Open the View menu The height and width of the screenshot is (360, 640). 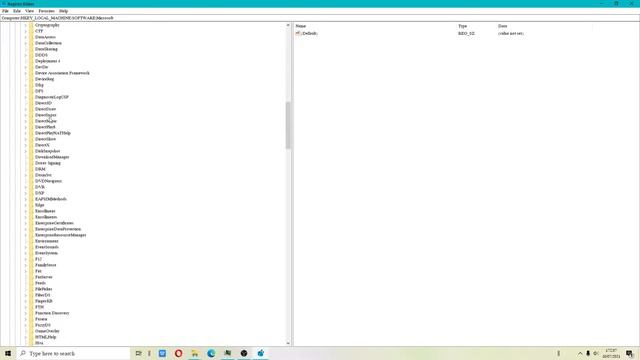tap(29, 11)
